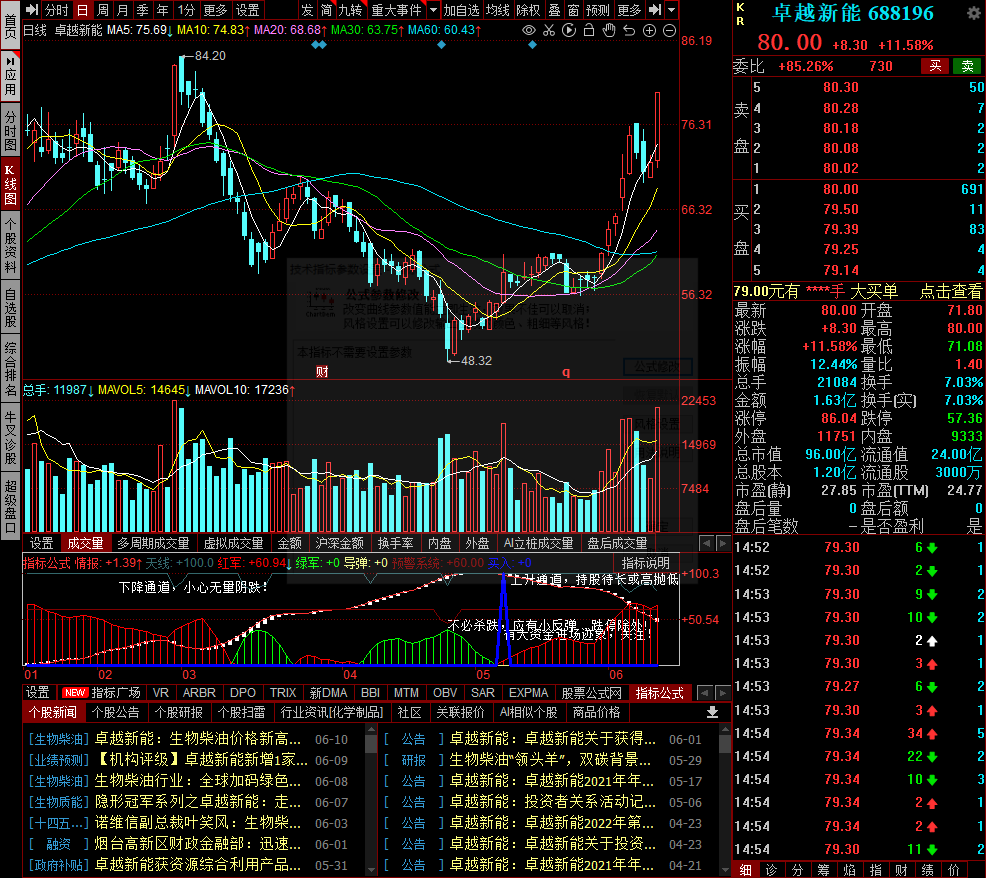The height and width of the screenshot is (878, 986).
Task: Open the 研报 item dated 05-29
Action: click(543, 760)
